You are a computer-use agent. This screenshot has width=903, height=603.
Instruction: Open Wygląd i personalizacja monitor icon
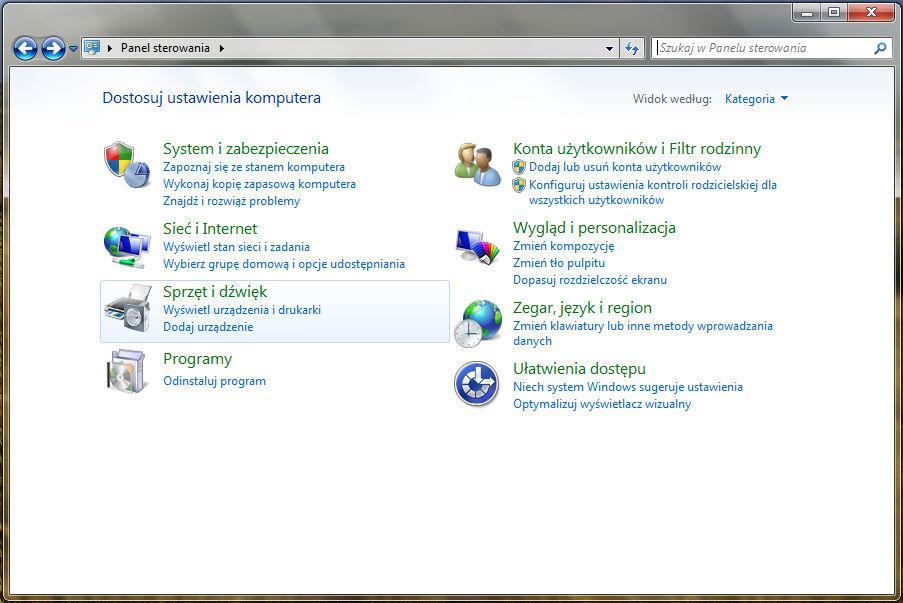(x=477, y=246)
